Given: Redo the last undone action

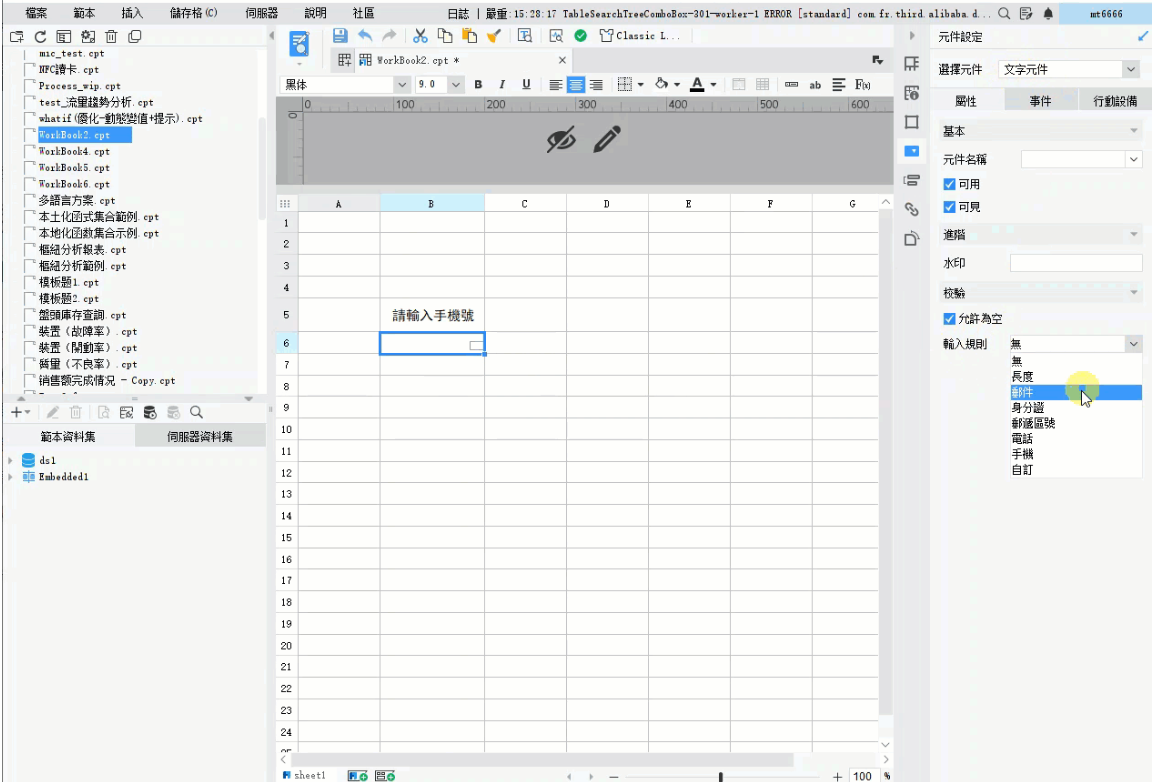Looking at the screenshot, I should 389,35.
